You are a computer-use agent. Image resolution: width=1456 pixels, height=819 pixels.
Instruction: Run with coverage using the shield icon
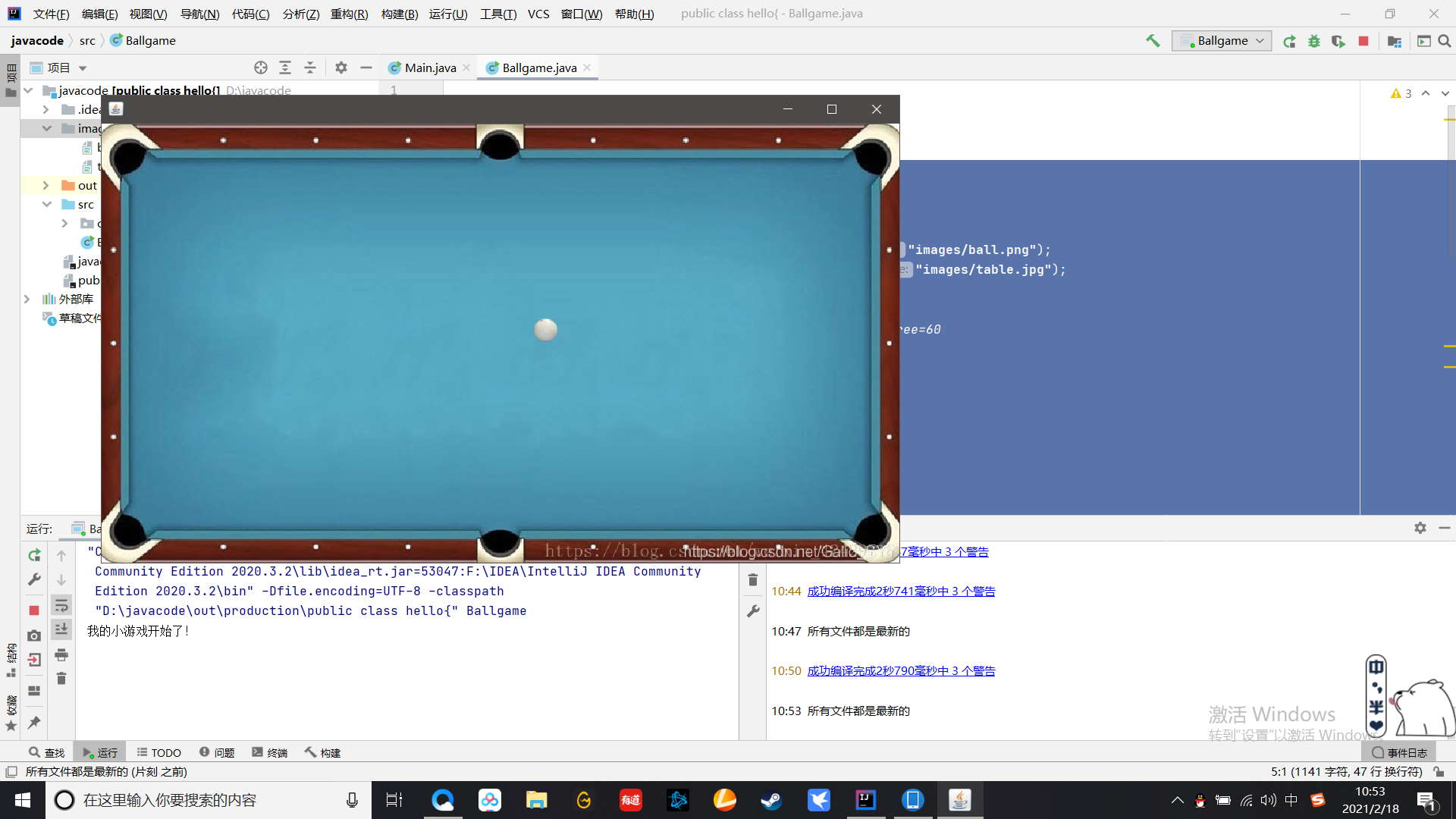(x=1338, y=42)
